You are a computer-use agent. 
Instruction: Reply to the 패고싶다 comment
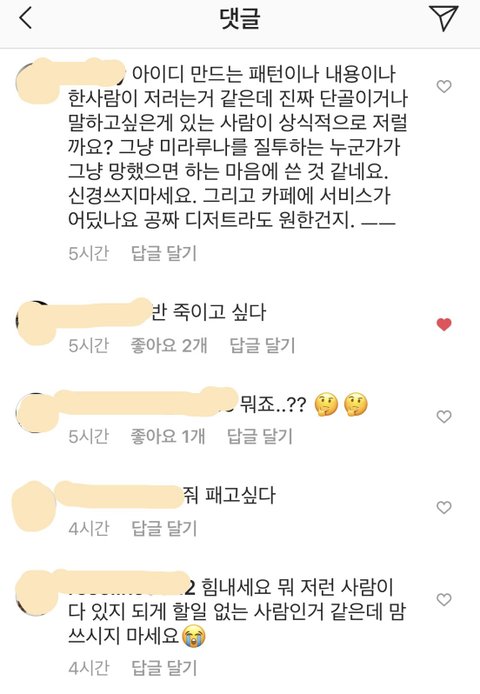coord(164,528)
